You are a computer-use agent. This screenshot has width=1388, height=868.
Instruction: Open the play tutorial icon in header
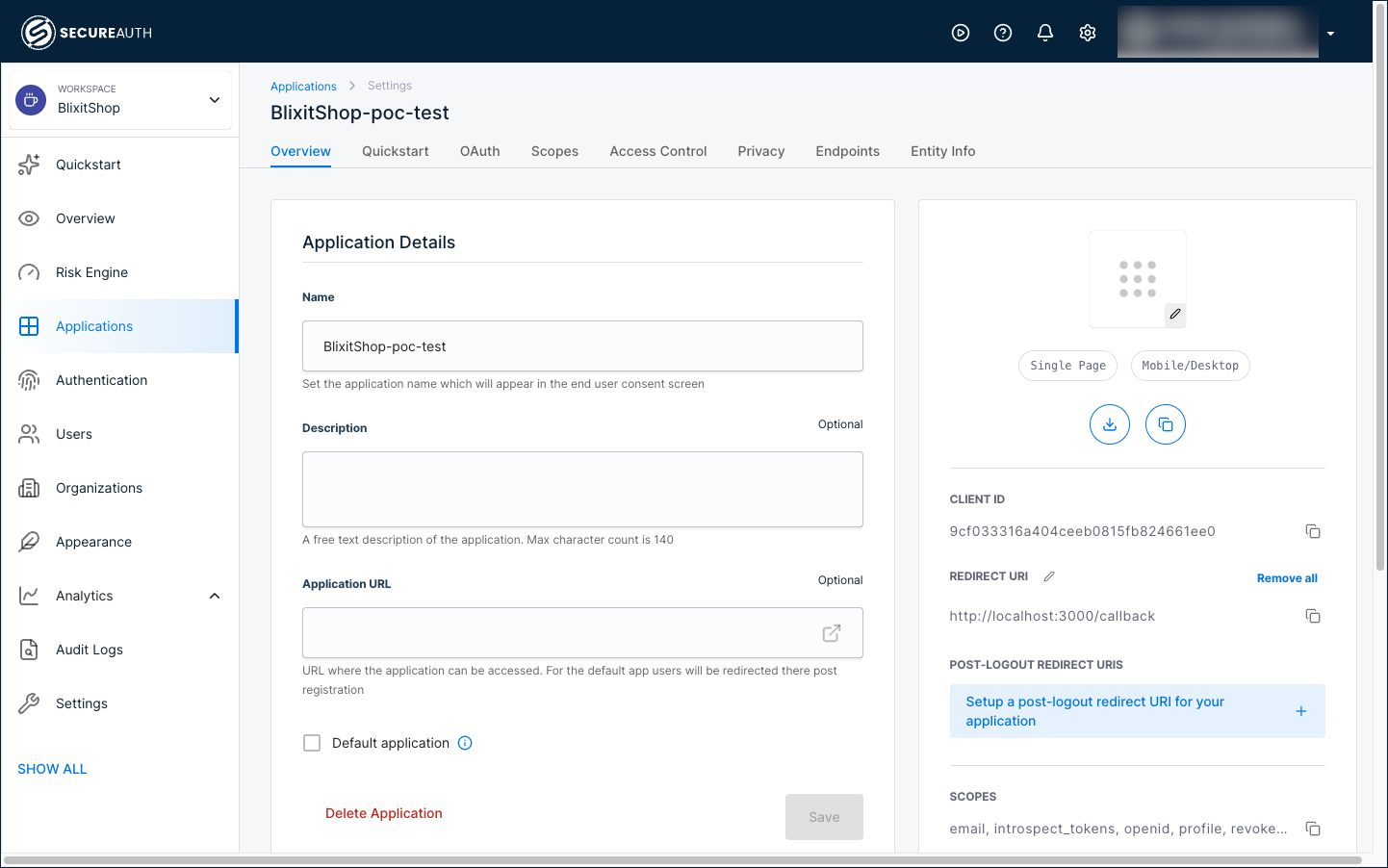[x=961, y=33]
